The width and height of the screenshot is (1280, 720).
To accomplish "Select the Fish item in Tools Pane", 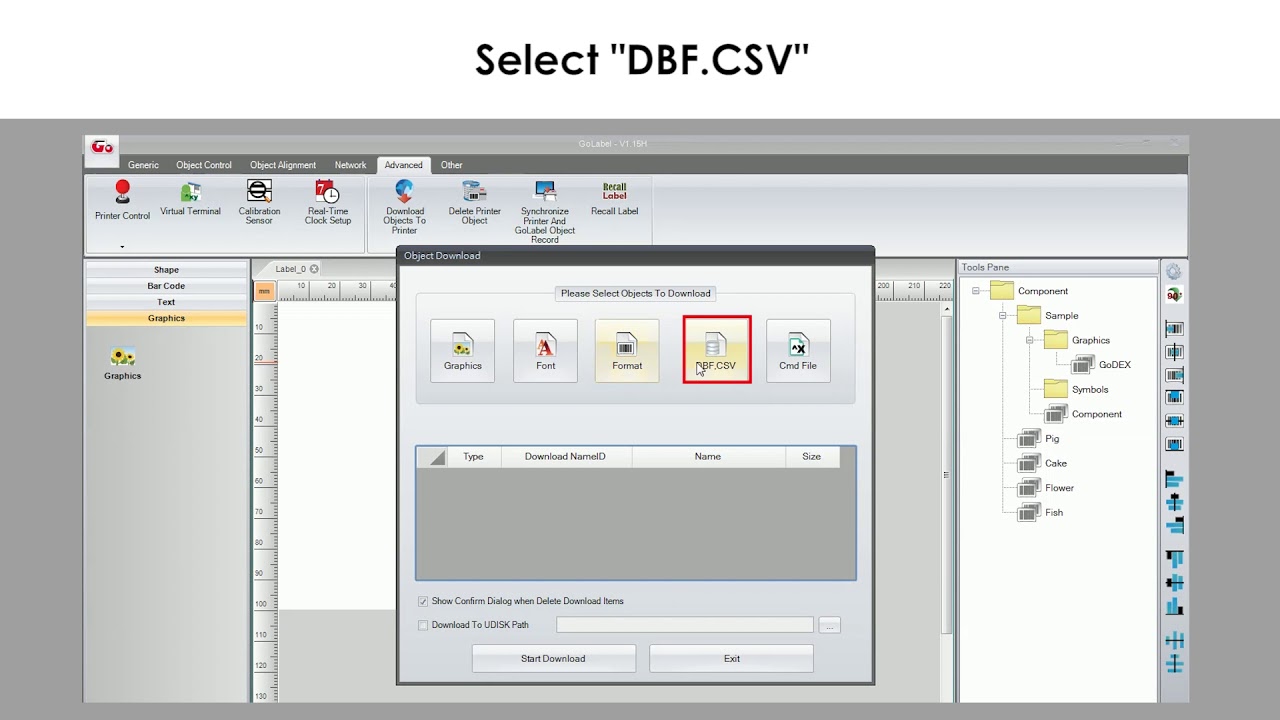I will [x=1053, y=512].
